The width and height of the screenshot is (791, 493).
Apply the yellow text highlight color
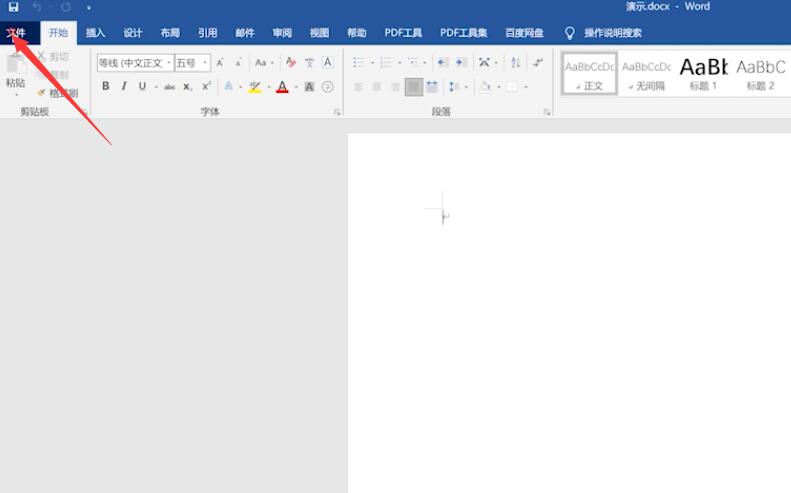(x=255, y=87)
